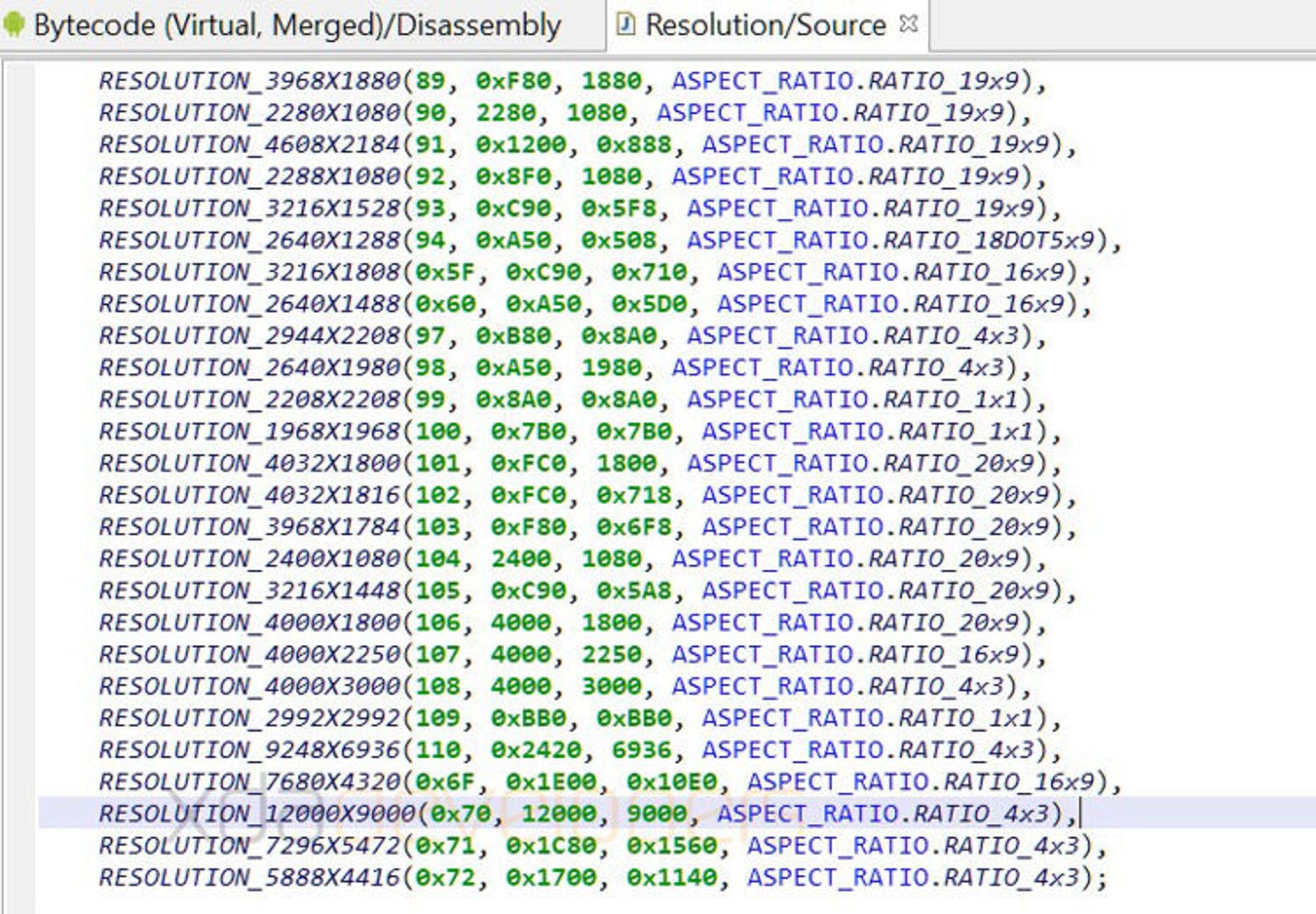Click RESOLUTION_2400X1080 enum constant

point(249,558)
